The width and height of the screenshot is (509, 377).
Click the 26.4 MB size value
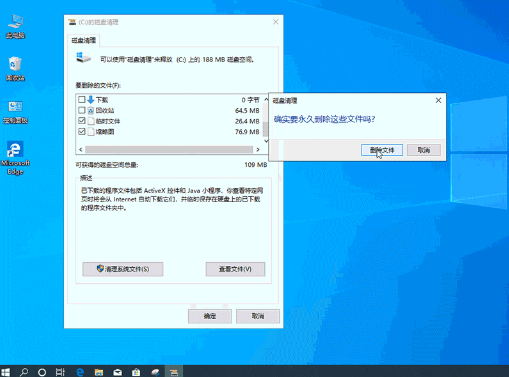pyautogui.click(x=247, y=121)
